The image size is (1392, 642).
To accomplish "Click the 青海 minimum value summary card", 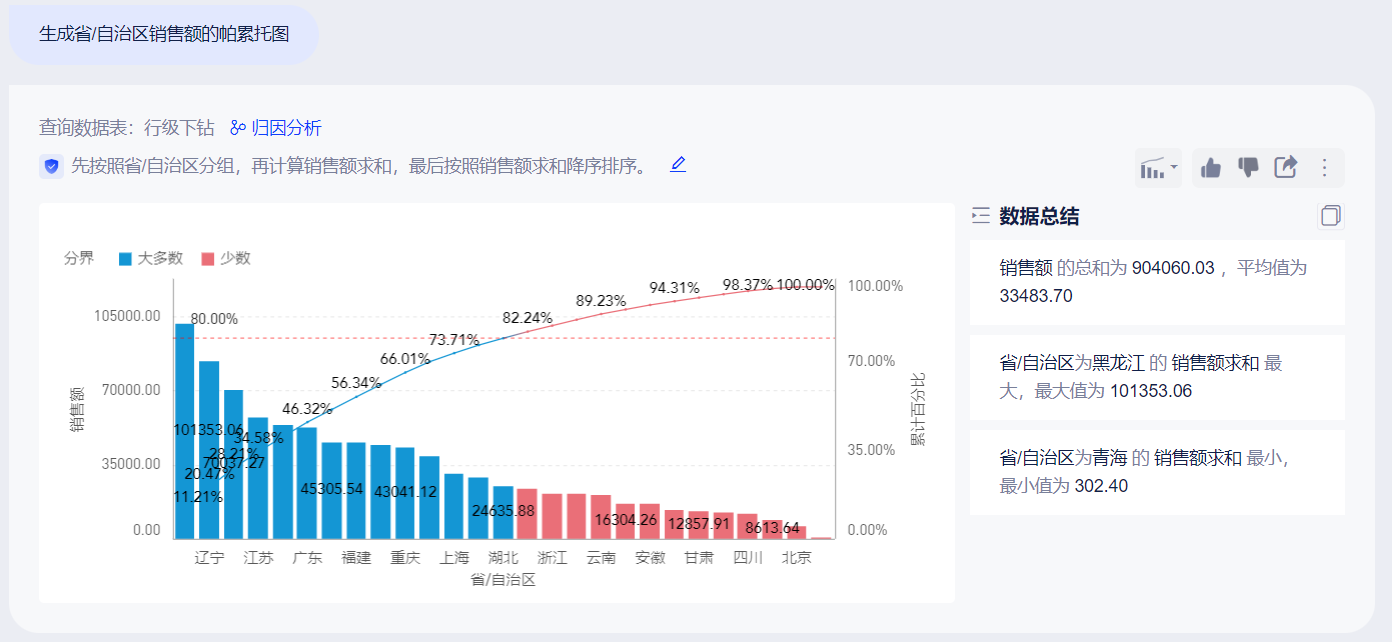I will tap(1157, 472).
